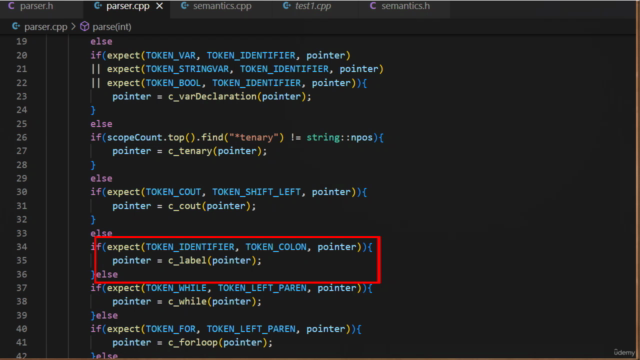Click TOKEN_COUT on line 30
640x360 pixels.
[173, 192]
